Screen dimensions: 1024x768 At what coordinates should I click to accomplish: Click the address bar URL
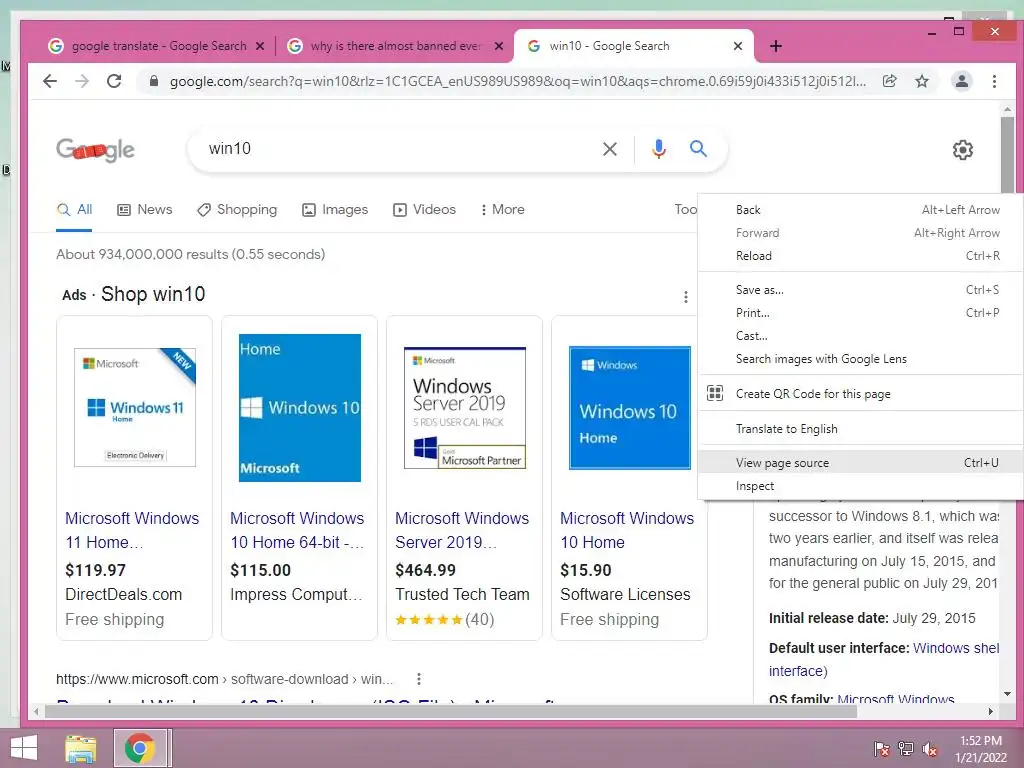(518, 82)
